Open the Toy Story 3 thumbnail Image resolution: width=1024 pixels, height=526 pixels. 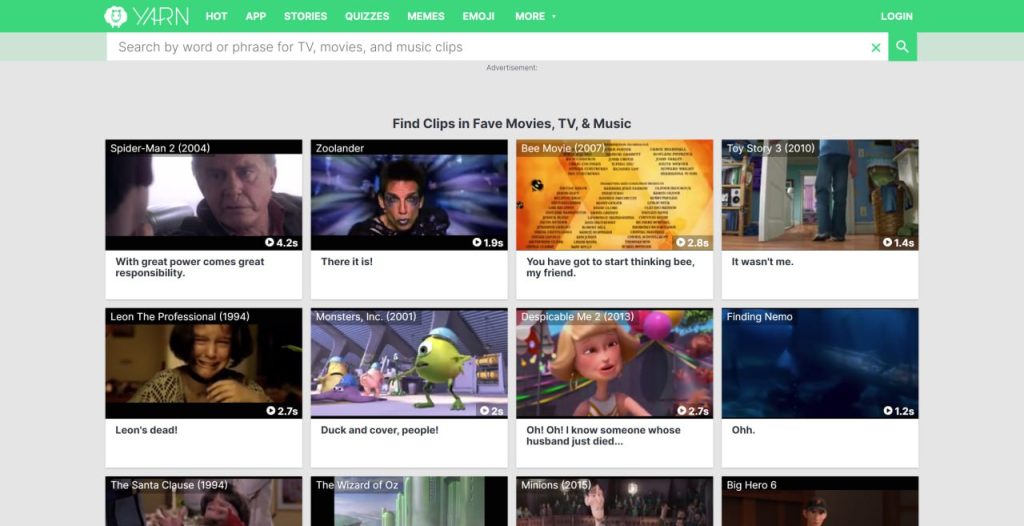[x=820, y=195]
